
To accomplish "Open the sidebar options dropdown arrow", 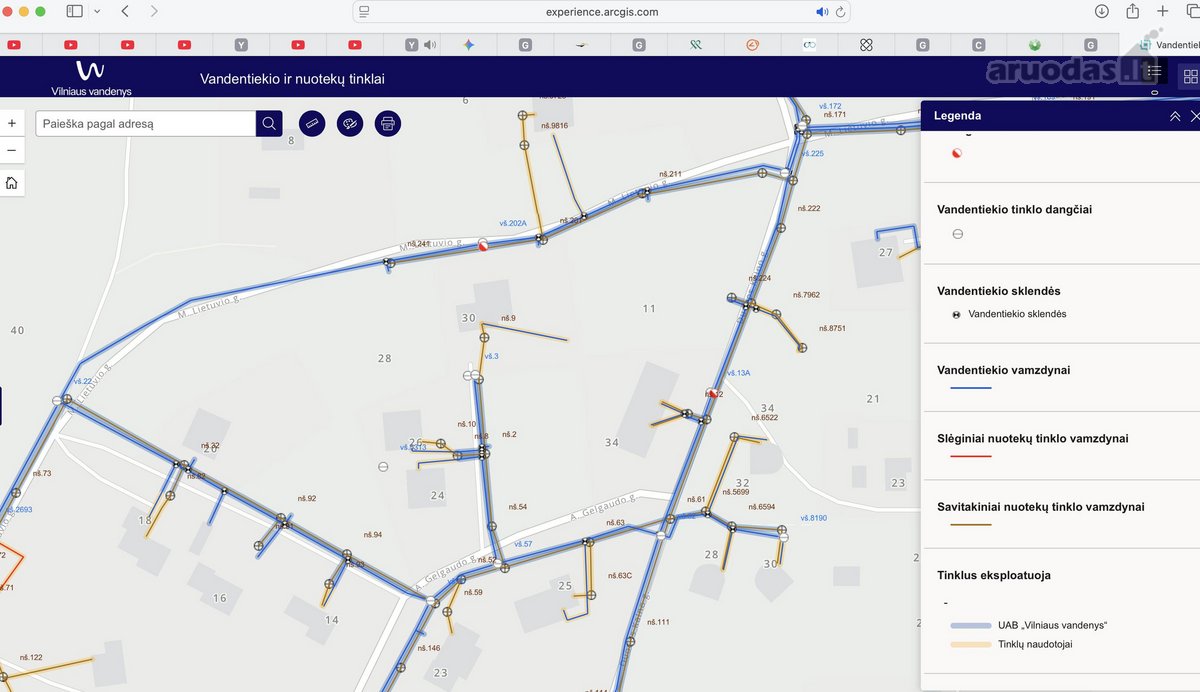I will [x=97, y=11].
